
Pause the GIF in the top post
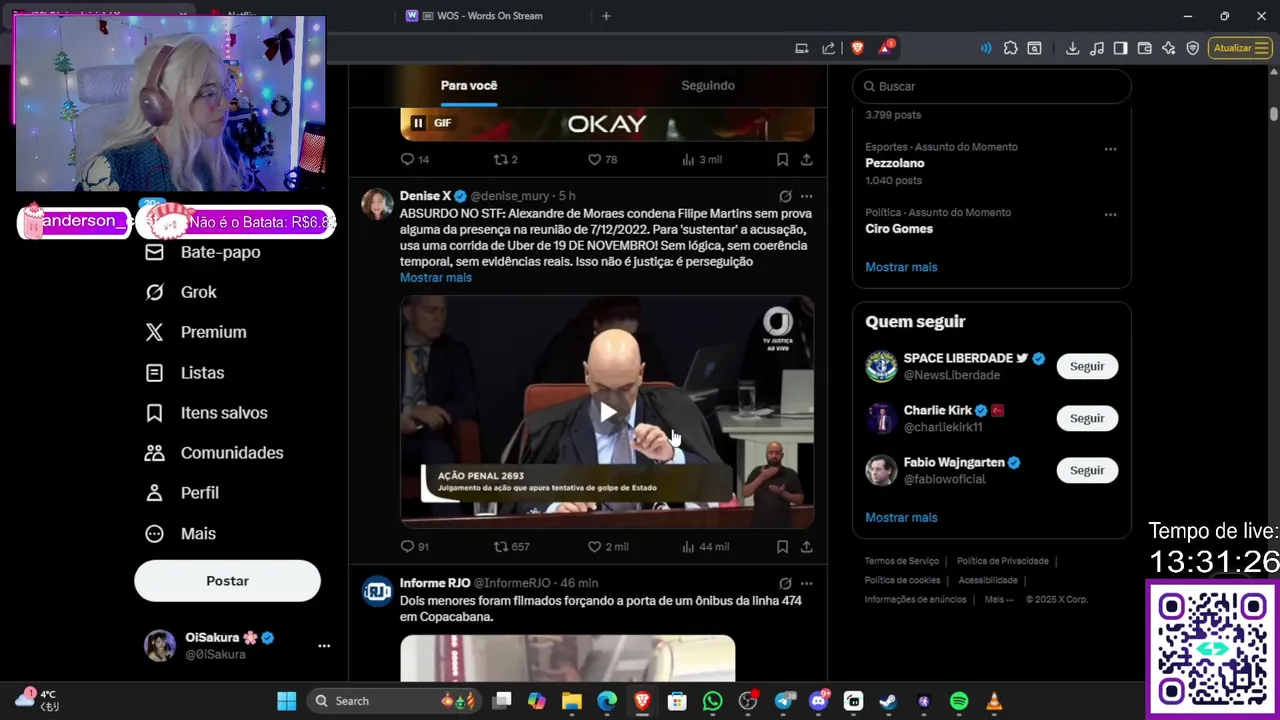(418, 123)
